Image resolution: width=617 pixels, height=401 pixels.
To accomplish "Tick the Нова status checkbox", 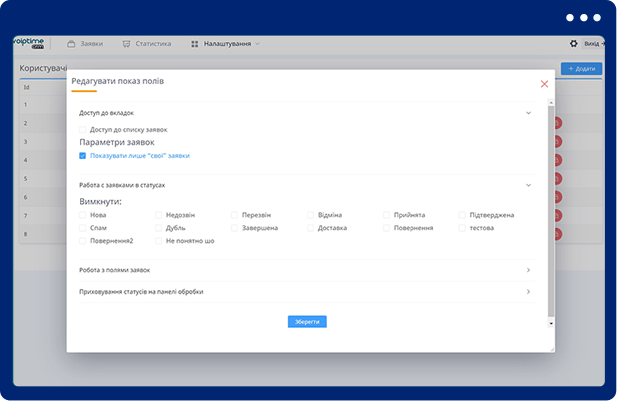I will tap(82, 215).
